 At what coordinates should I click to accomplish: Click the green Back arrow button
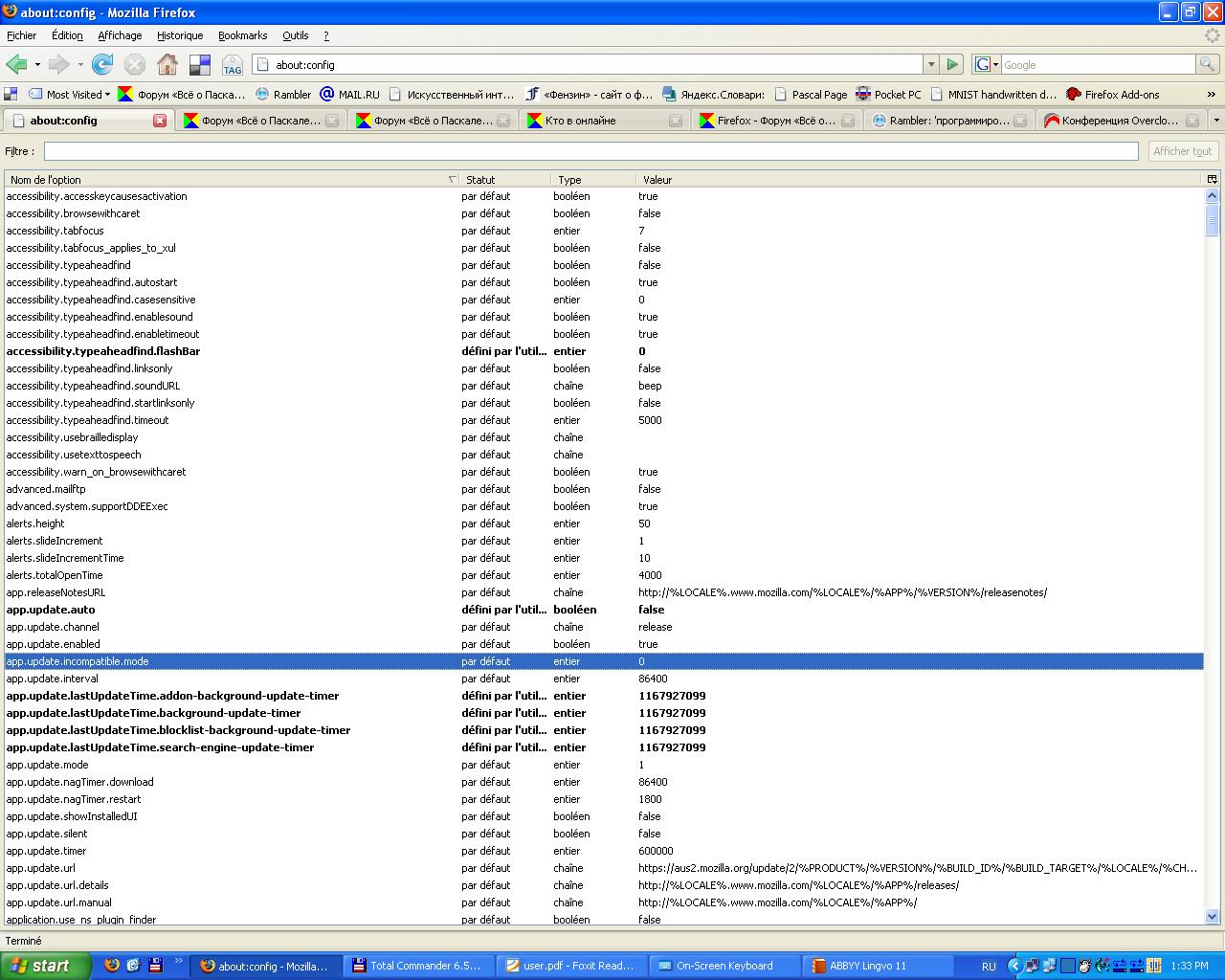(17, 64)
